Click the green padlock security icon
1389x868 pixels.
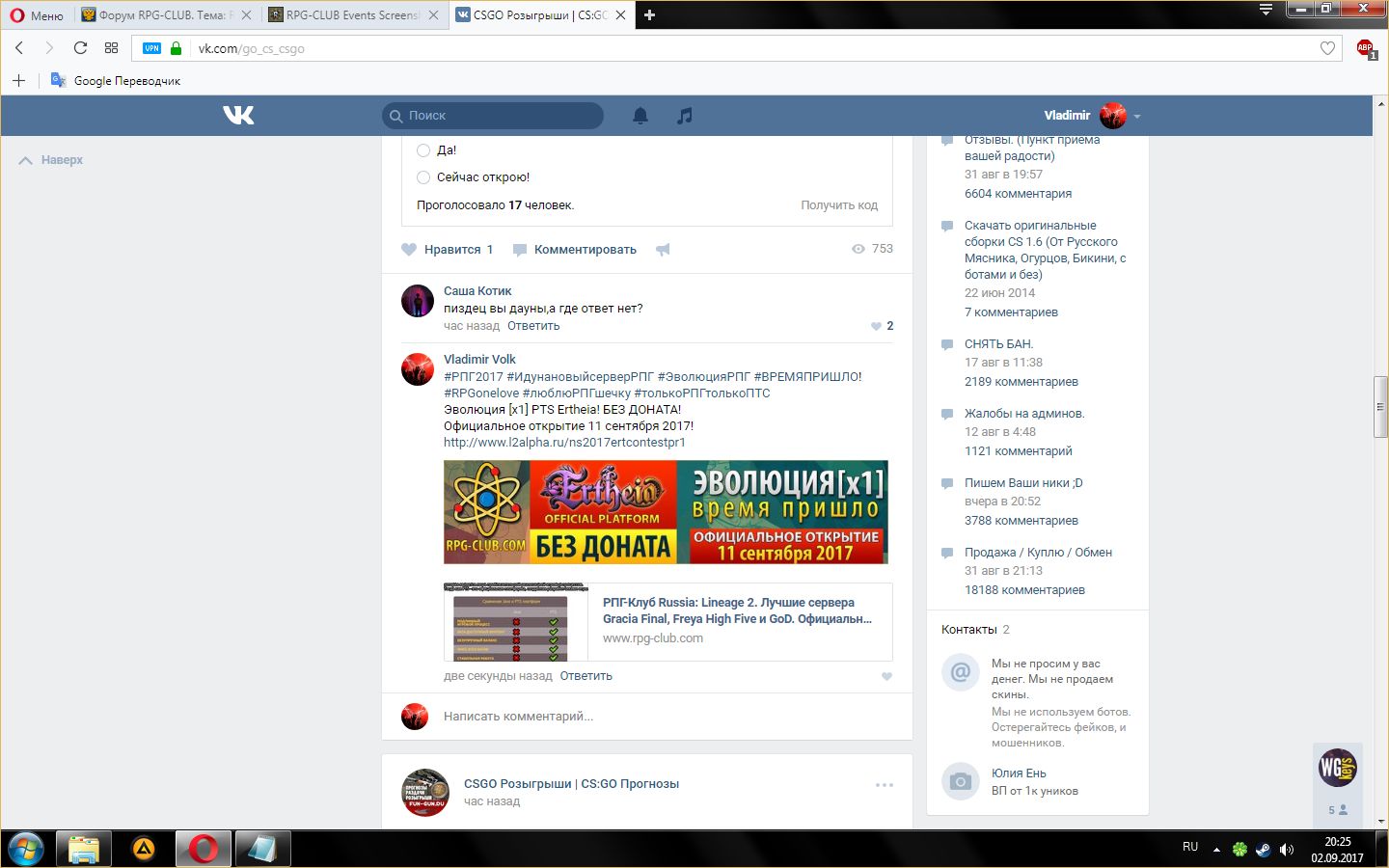click(x=176, y=48)
